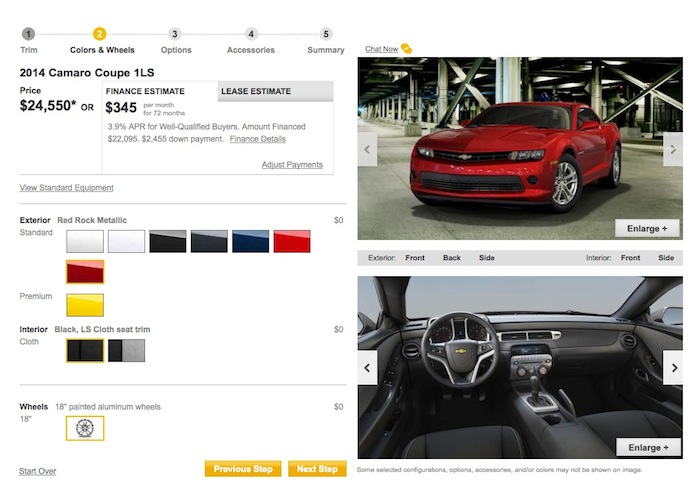The width and height of the screenshot is (700, 491).
Task: Go to next exterior photo arrow
Action: point(673,150)
